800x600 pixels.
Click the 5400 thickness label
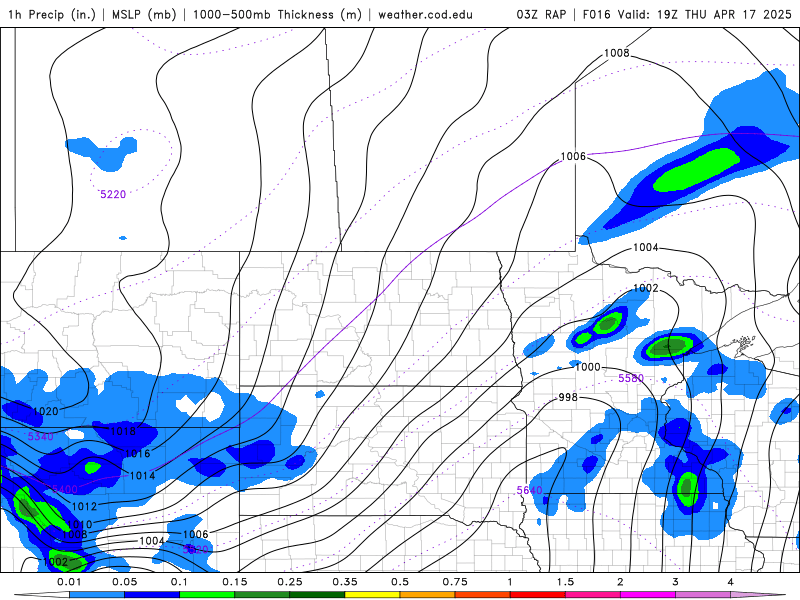65,489
